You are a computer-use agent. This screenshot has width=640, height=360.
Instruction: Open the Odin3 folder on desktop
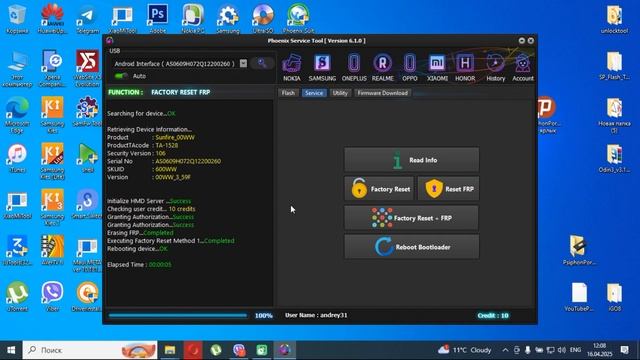(614, 159)
